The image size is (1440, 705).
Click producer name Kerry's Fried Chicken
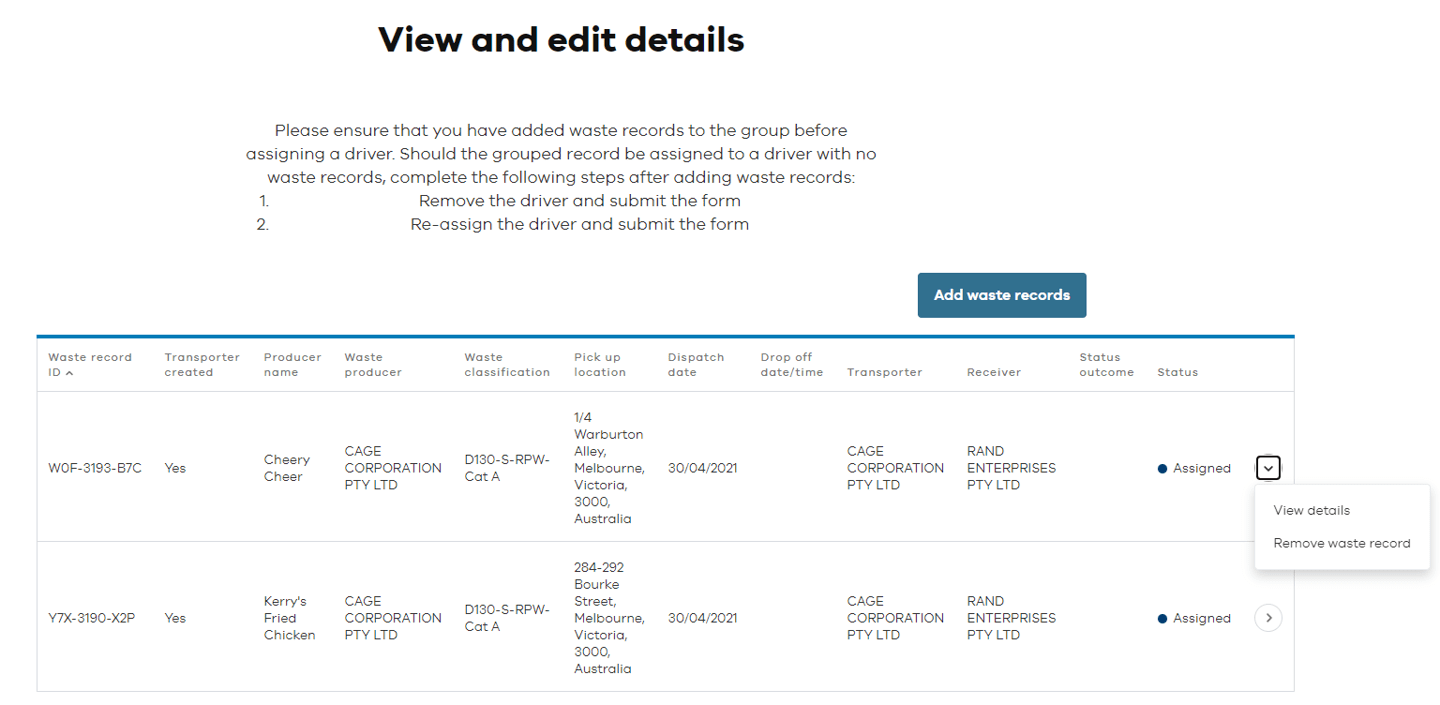[290, 617]
